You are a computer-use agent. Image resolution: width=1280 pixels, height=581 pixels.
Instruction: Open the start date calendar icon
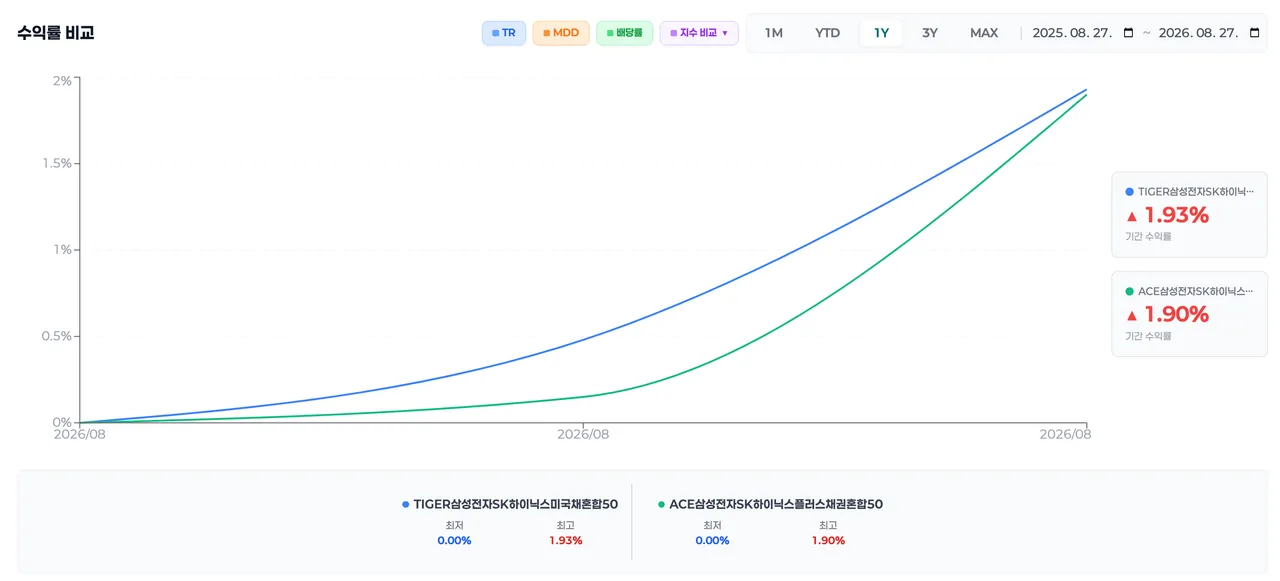pyautogui.click(x=1129, y=33)
